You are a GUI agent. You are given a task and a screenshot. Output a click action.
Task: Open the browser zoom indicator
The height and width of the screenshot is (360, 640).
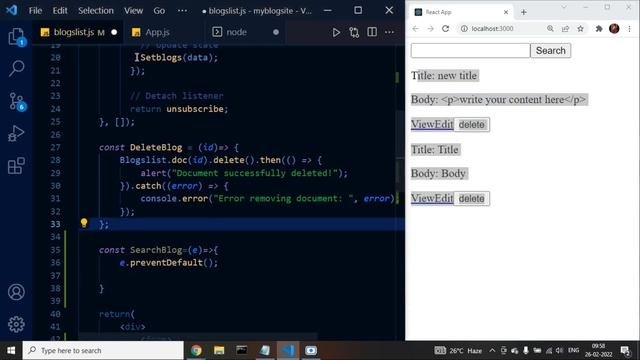[x=550, y=29]
